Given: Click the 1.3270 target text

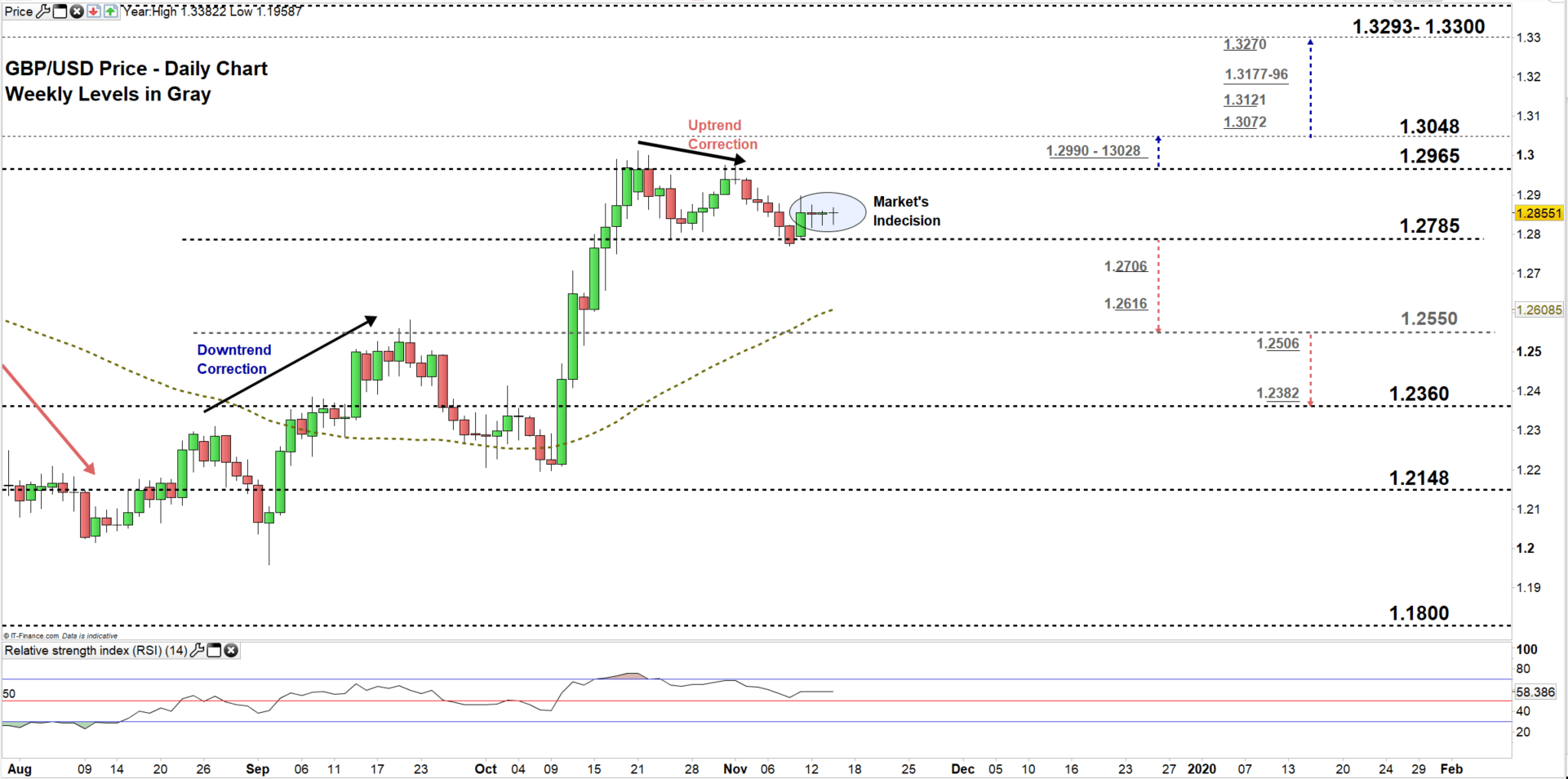Looking at the screenshot, I should (x=1245, y=44).
